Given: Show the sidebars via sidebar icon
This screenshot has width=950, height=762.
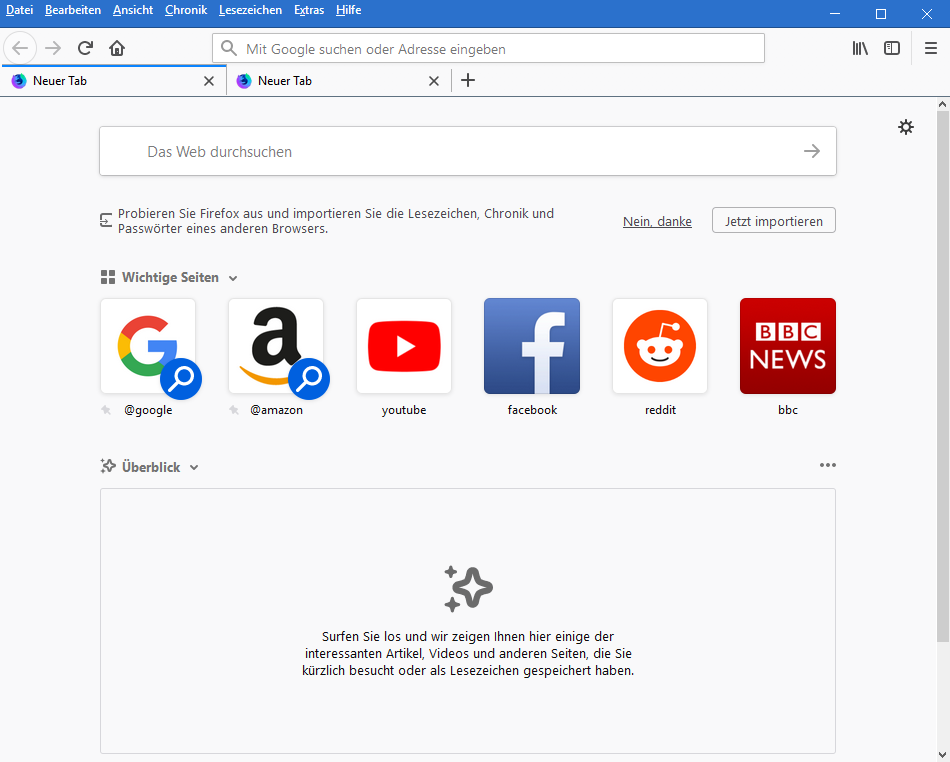Looking at the screenshot, I should 892,48.
